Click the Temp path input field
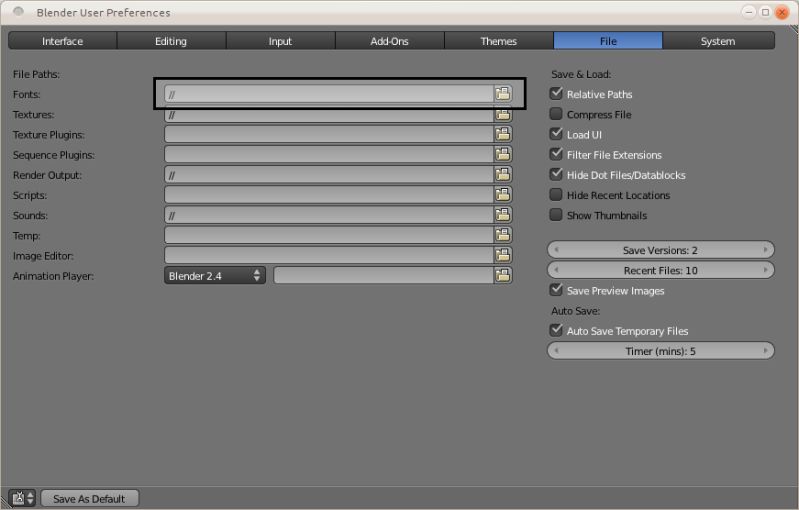Viewport: 799px width, 510px height. 329,235
